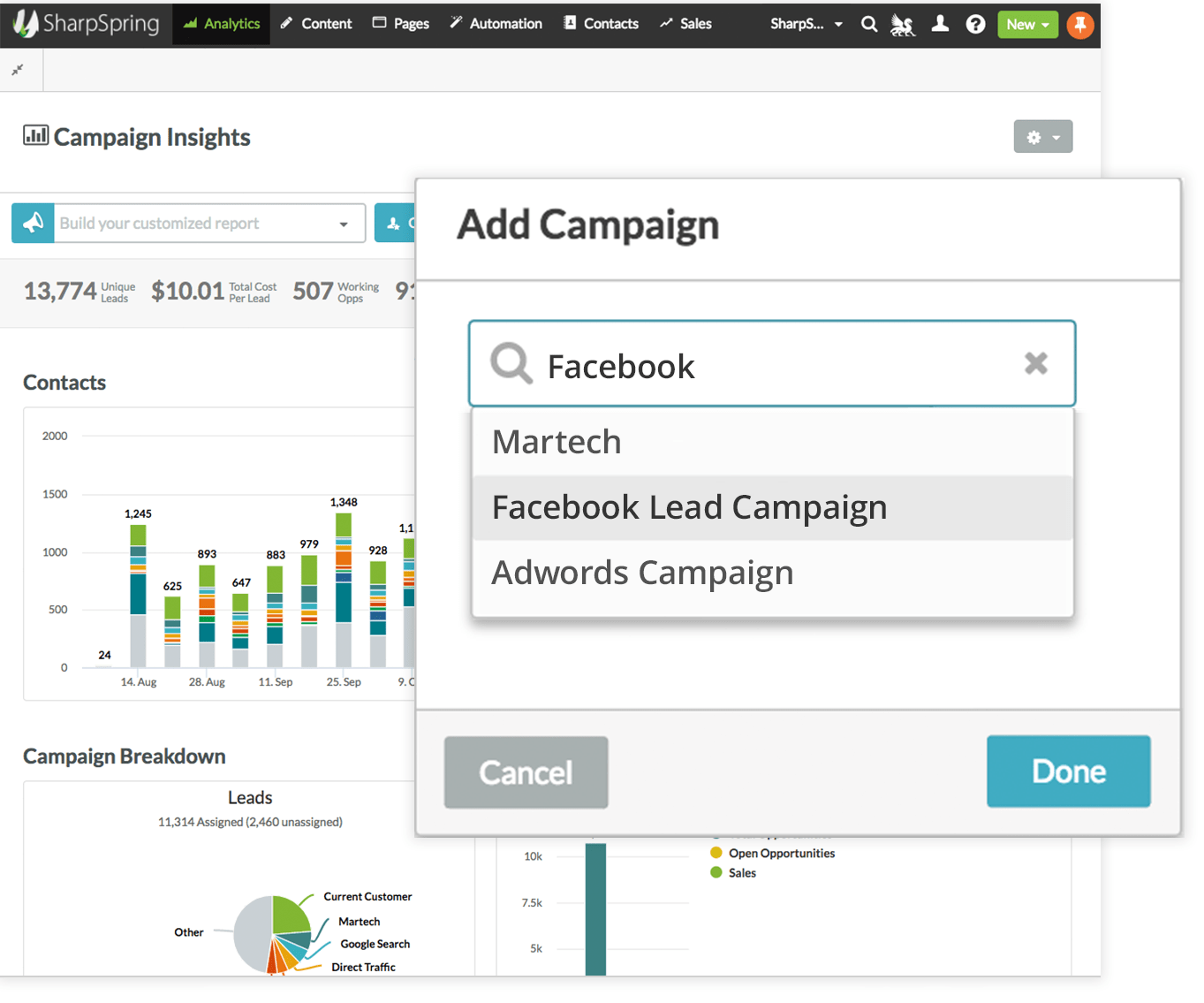Click the 13,774 Unique Leads stat
The width and height of the screenshot is (1204, 1003).
80,292
